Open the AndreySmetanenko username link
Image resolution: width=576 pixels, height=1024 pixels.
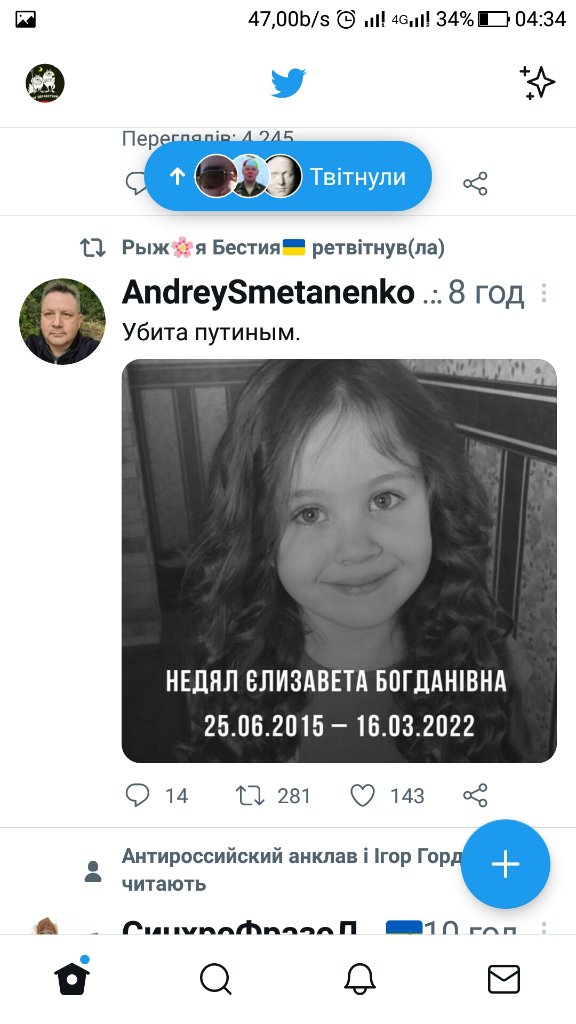(268, 293)
